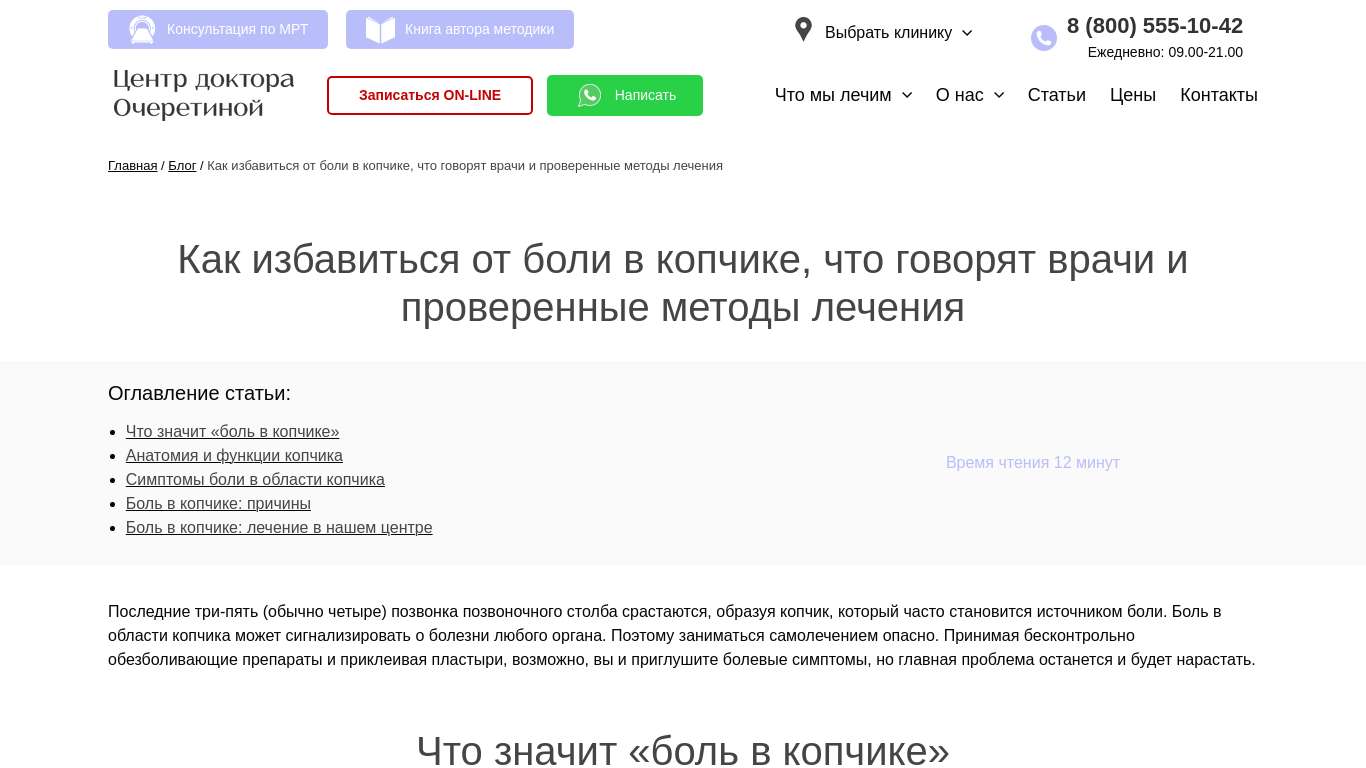Image resolution: width=1366 pixels, height=768 pixels.
Task: Click the purple phone icon
Action: pos(1043,38)
